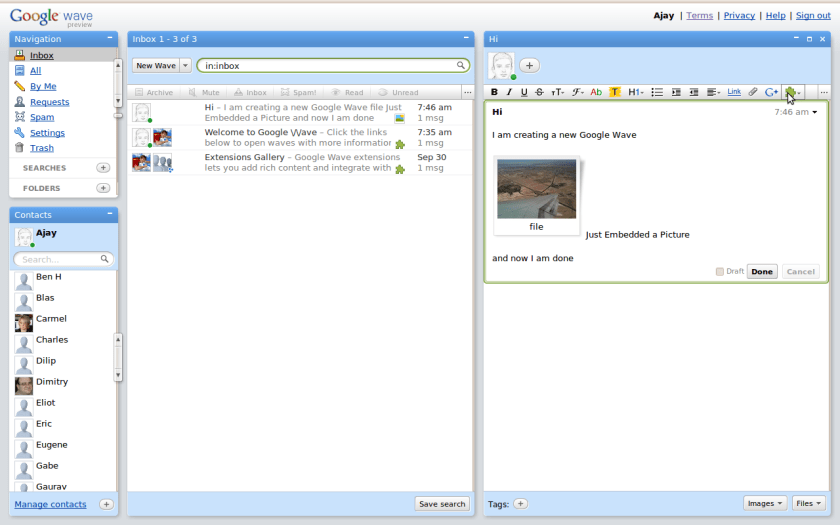The height and width of the screenshot is (525, 840).
Task: Open the 7:46 am message dropdown arrow
Action: 815,112
